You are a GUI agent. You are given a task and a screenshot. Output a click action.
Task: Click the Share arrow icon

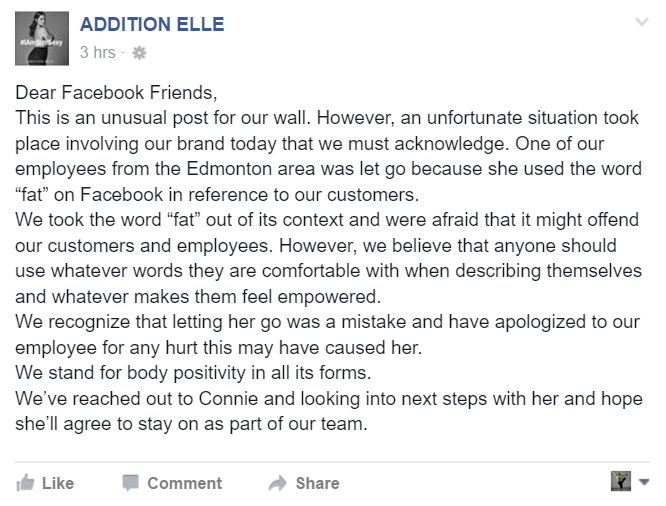point(278,483)
